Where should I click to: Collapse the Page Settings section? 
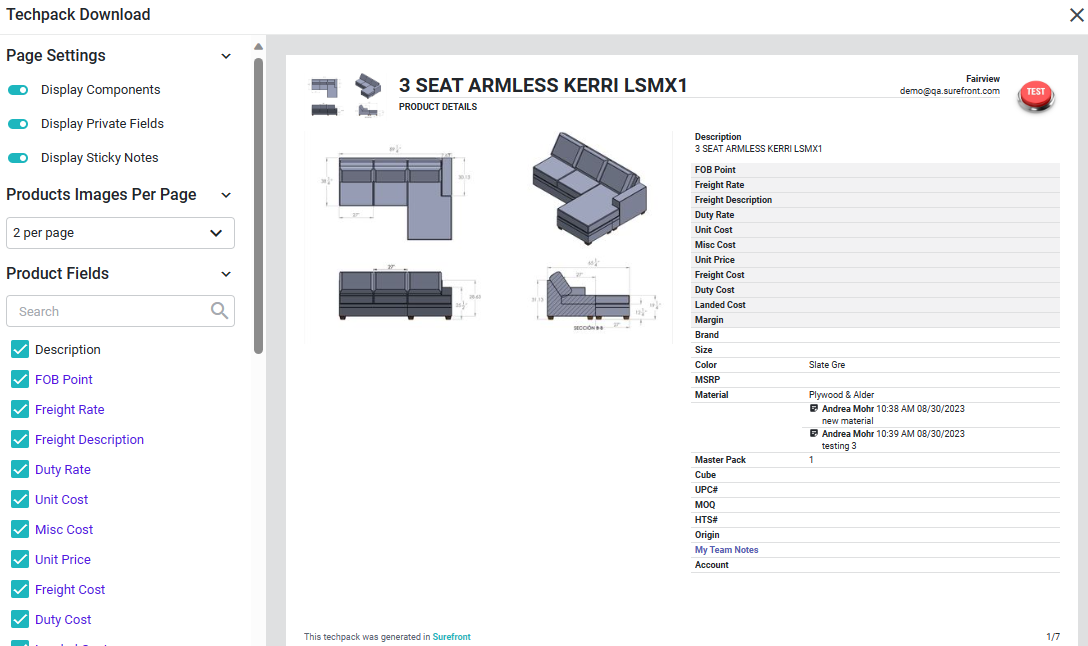226,56
